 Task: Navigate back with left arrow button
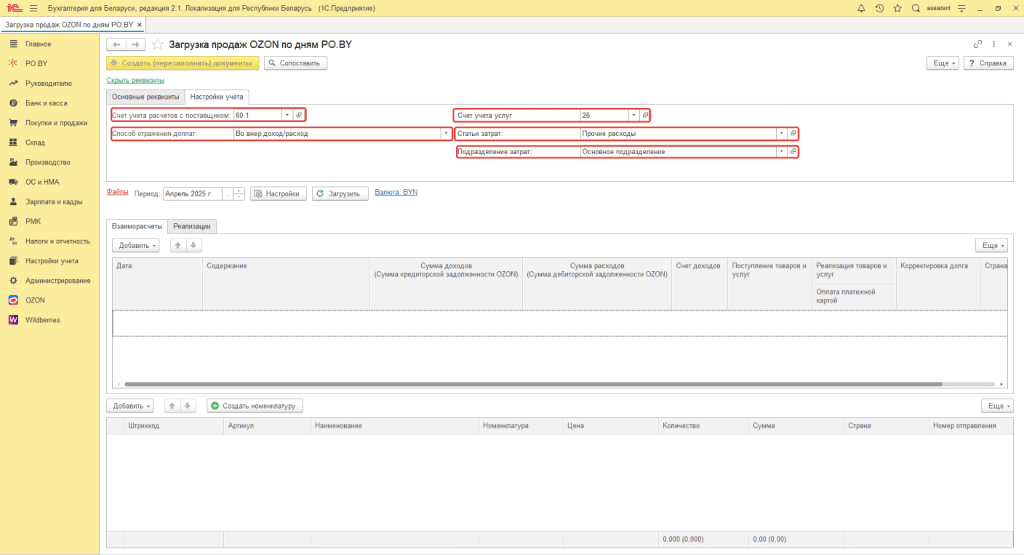point(116,44)
